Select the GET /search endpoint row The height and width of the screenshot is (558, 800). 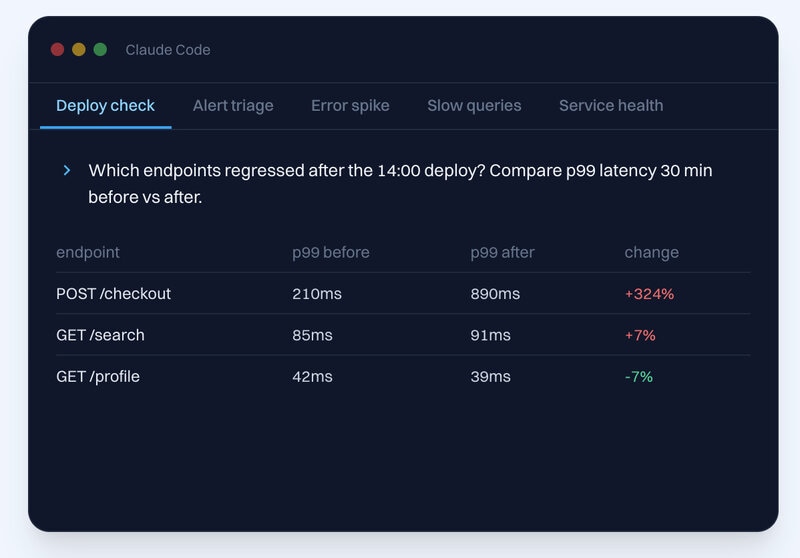[403, 335]
